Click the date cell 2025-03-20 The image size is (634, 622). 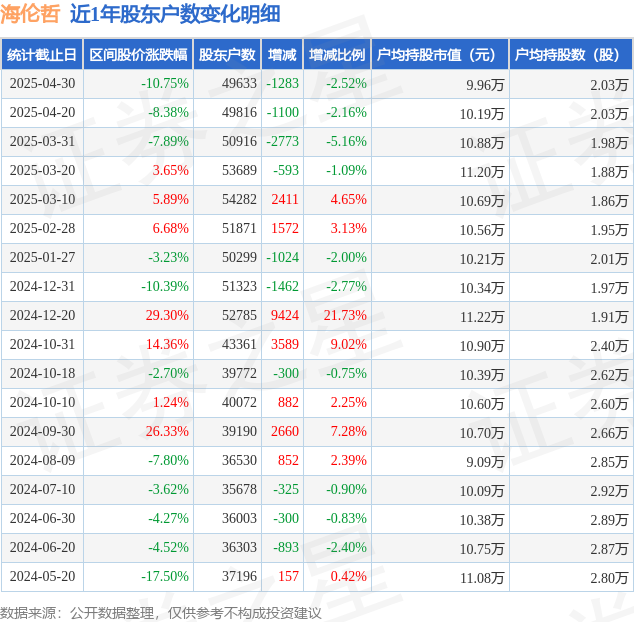(42, 170)
